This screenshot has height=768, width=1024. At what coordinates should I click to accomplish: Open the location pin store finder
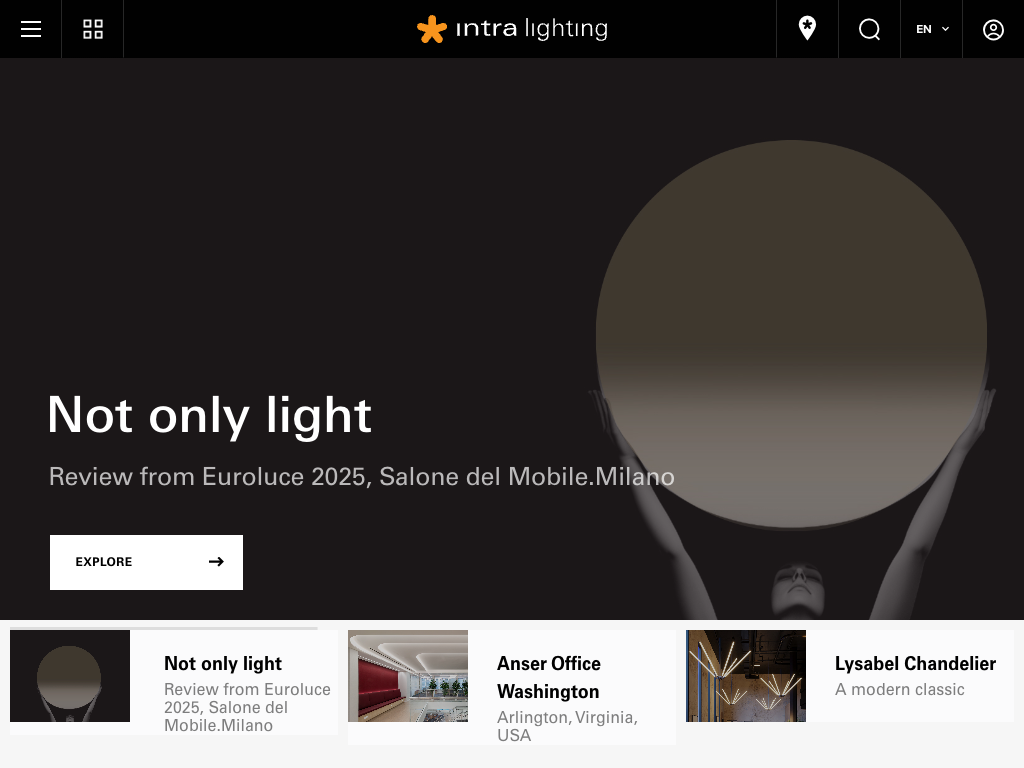(807, 29)
